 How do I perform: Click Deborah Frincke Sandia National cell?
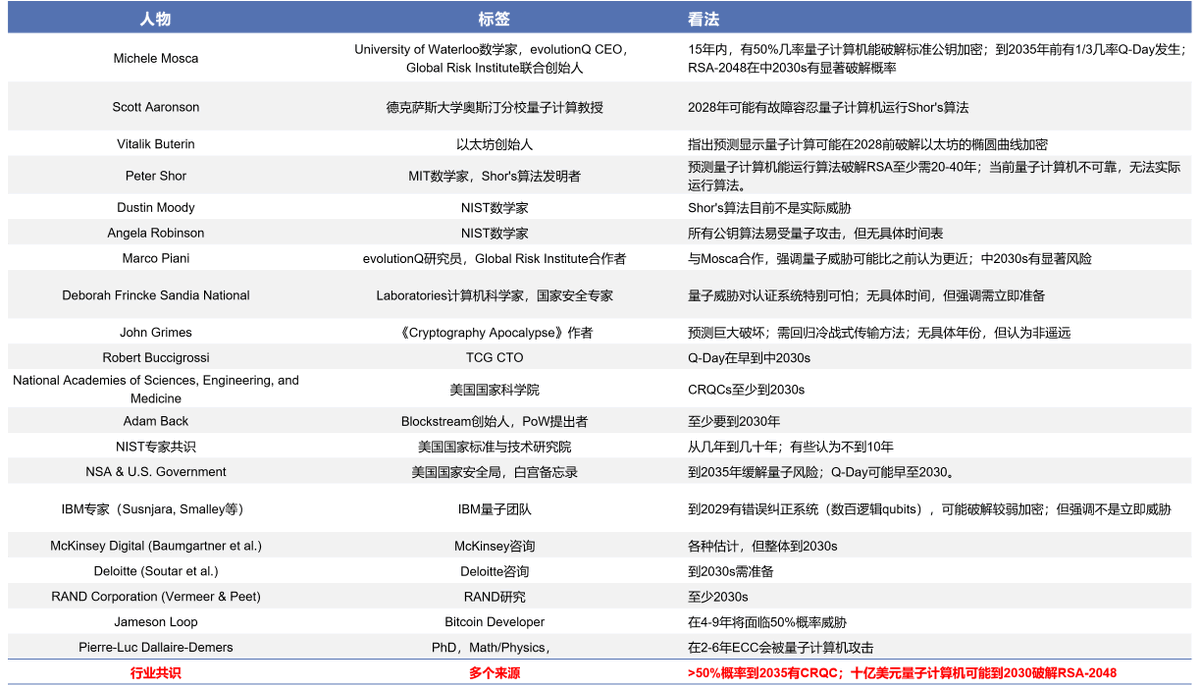point(156,295)
